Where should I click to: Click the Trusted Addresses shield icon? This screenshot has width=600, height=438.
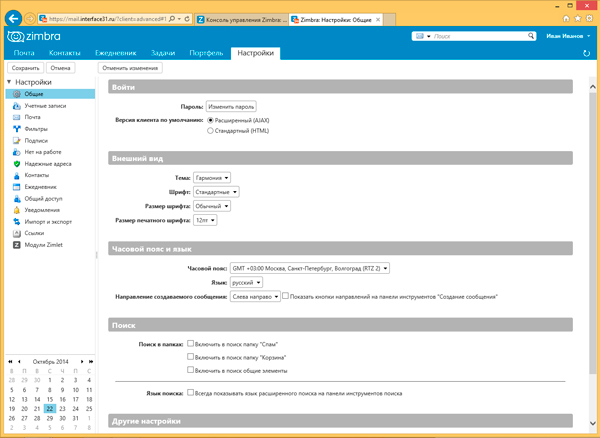click(x=17, y=163)
